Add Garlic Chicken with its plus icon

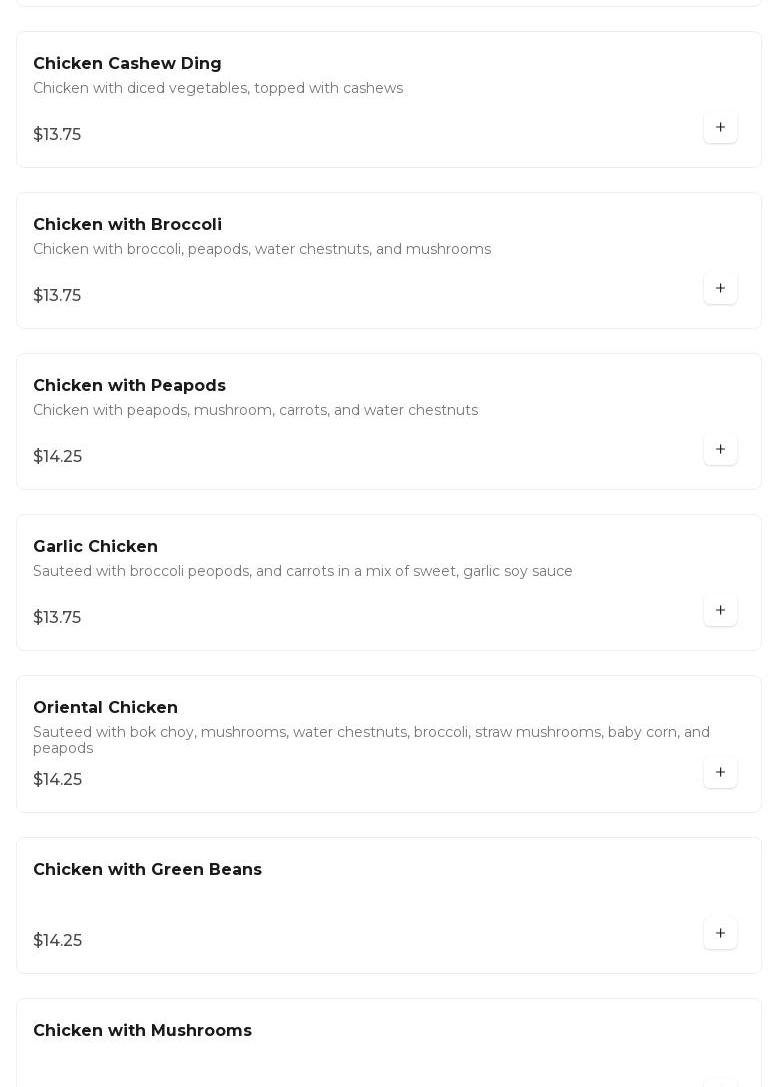(720, 609)
